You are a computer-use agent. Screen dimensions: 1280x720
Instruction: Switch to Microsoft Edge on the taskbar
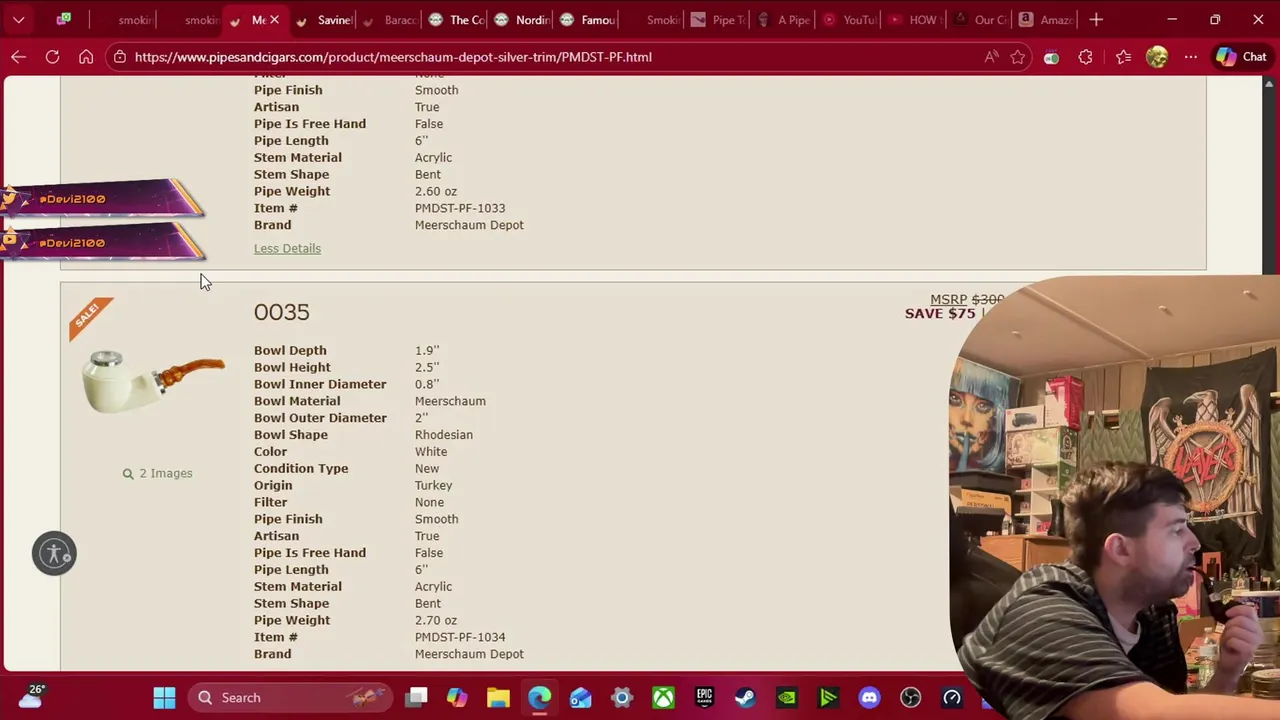click(539, 697)
